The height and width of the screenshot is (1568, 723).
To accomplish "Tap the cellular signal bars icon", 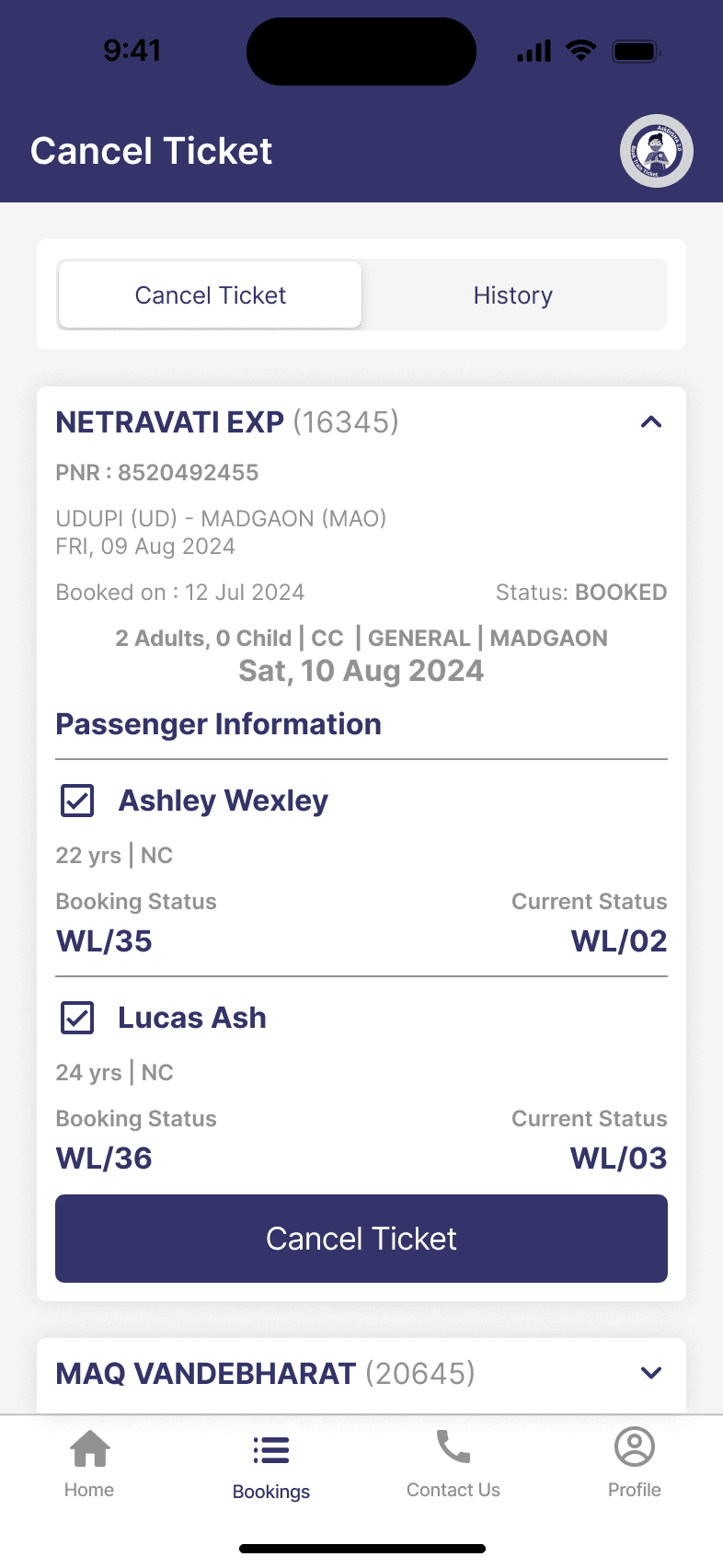I will (x=534, y=52).
